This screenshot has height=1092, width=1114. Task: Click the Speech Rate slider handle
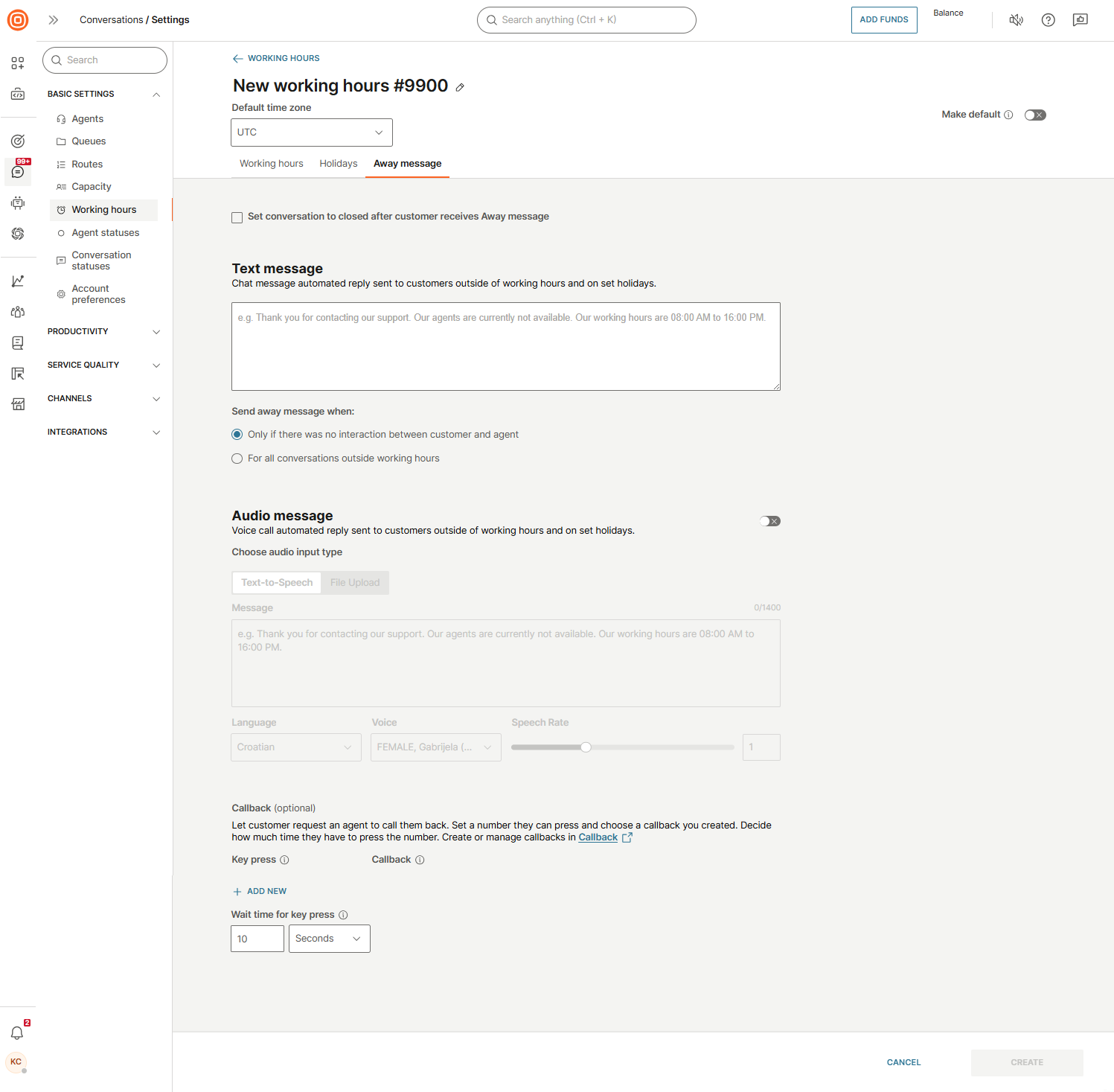tap(586, 747)
